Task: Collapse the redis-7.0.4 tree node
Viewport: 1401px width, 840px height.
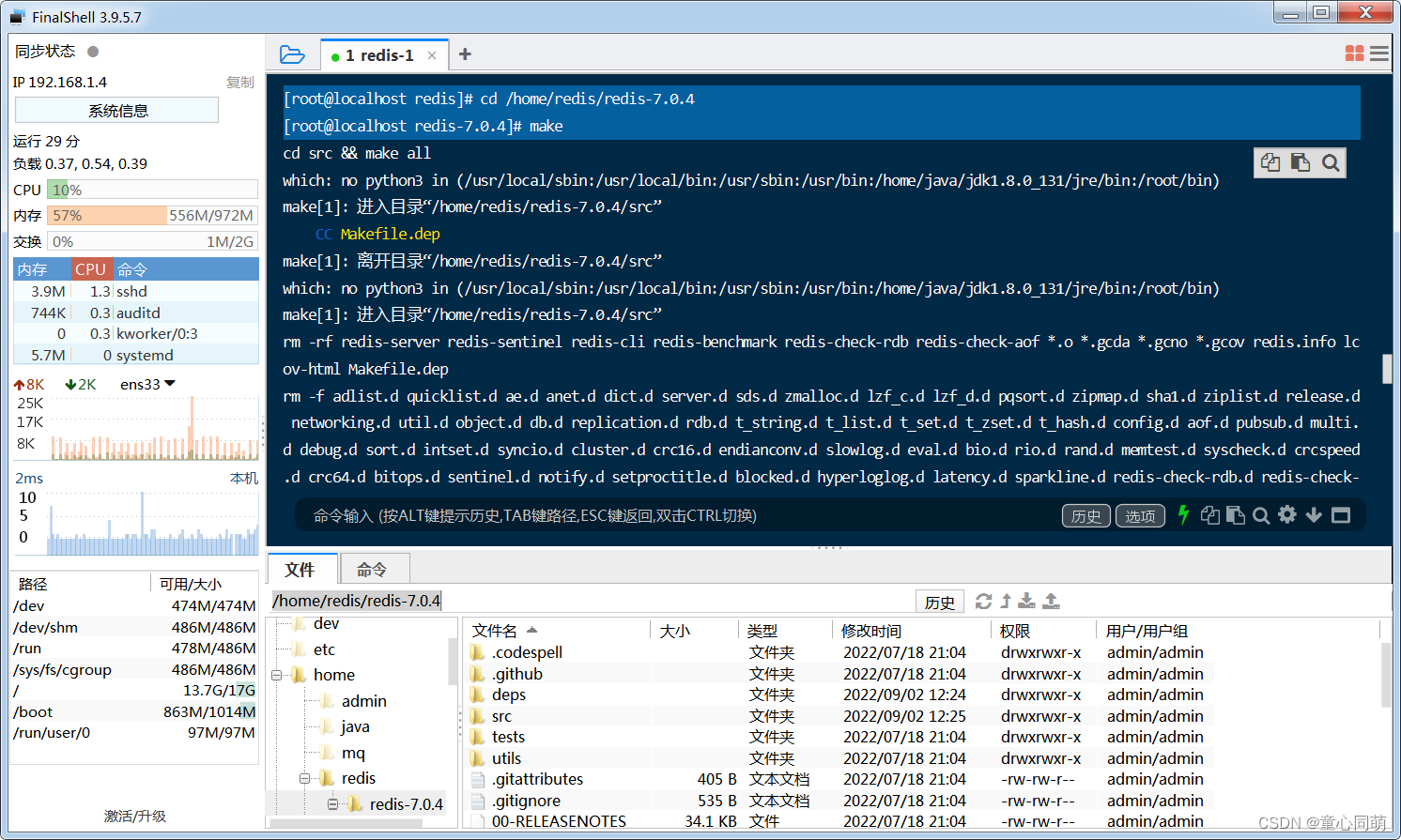Action: click(332, 804)
